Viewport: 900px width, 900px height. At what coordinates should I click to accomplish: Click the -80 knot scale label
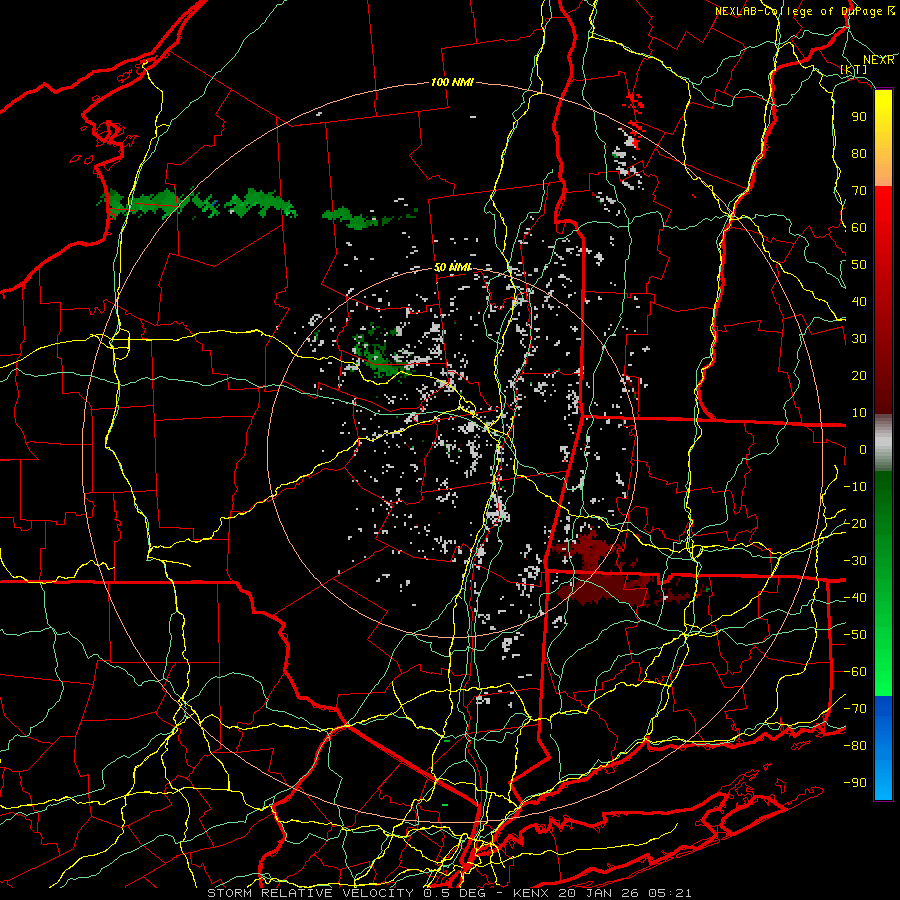[855, 746]
